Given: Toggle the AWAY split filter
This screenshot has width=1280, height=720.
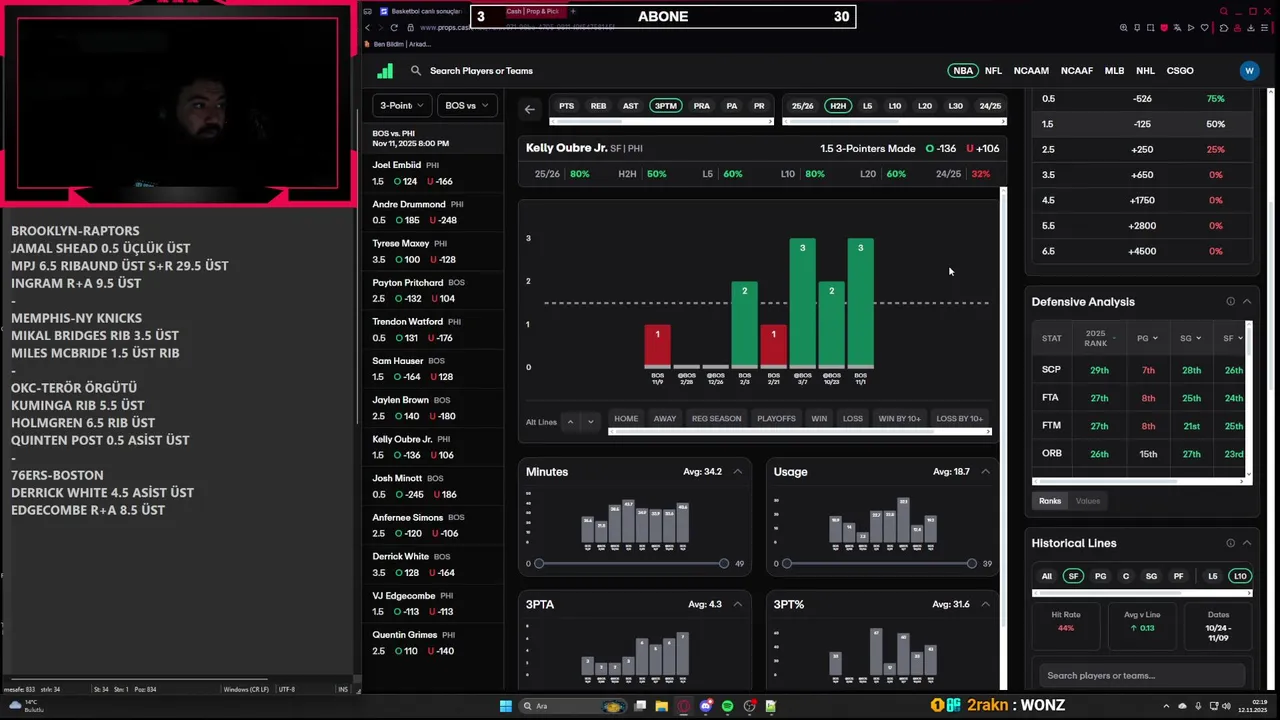Looking at the screenshot, I should pos(665,419).
